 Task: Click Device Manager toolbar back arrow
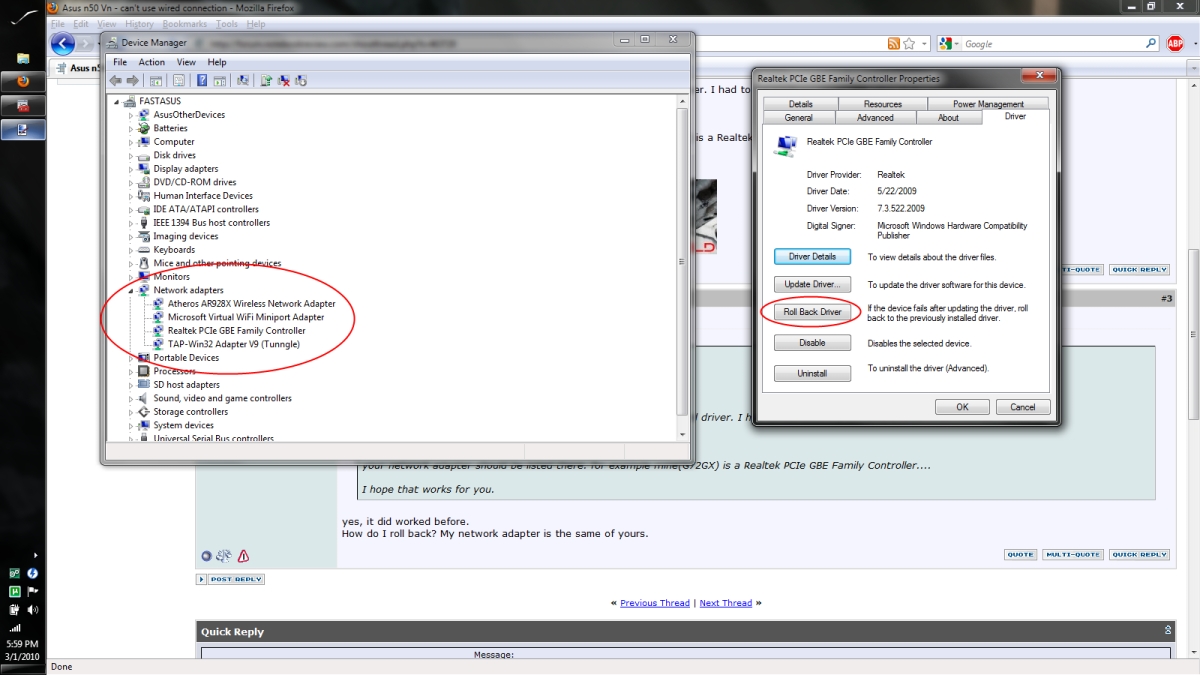click(x=115, y=80)
